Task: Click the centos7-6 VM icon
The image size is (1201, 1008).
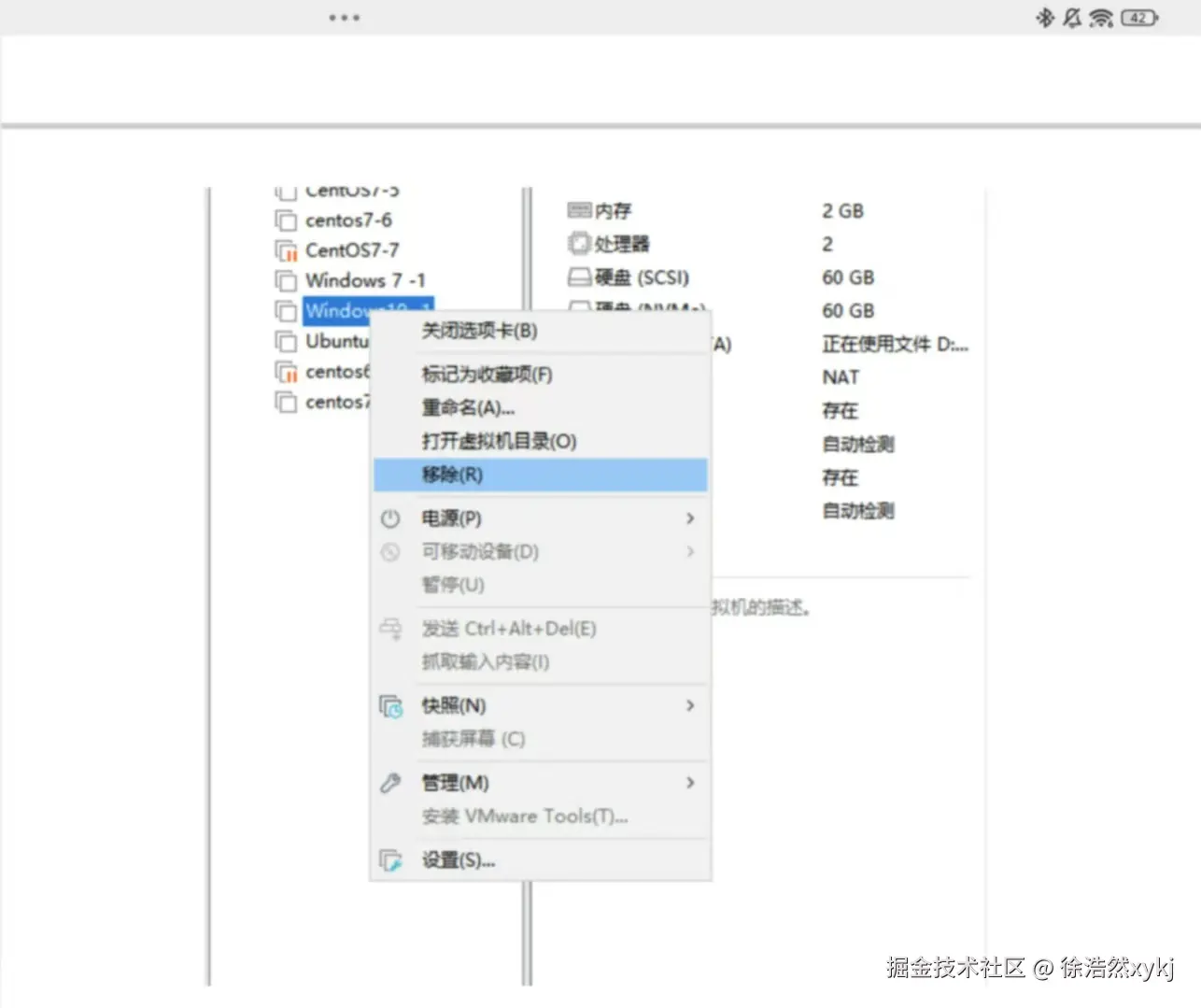Action: click(x=286, y=220)
